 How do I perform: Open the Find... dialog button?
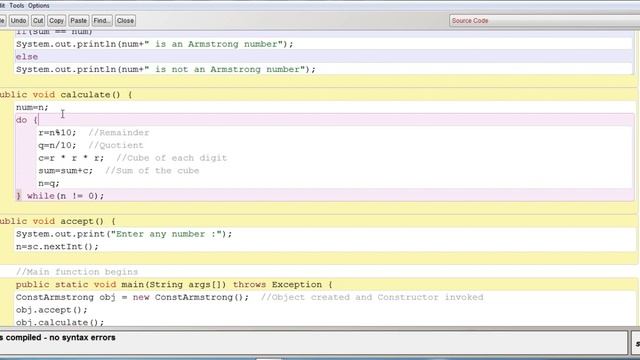coord(102,20)
